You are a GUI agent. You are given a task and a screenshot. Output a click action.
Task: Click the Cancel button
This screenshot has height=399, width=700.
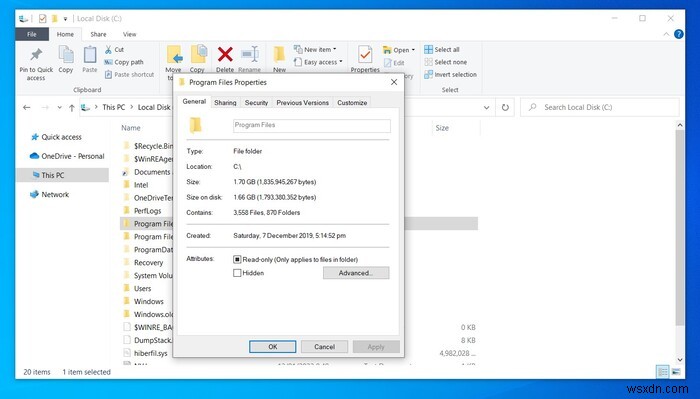(x=324, y=347)
